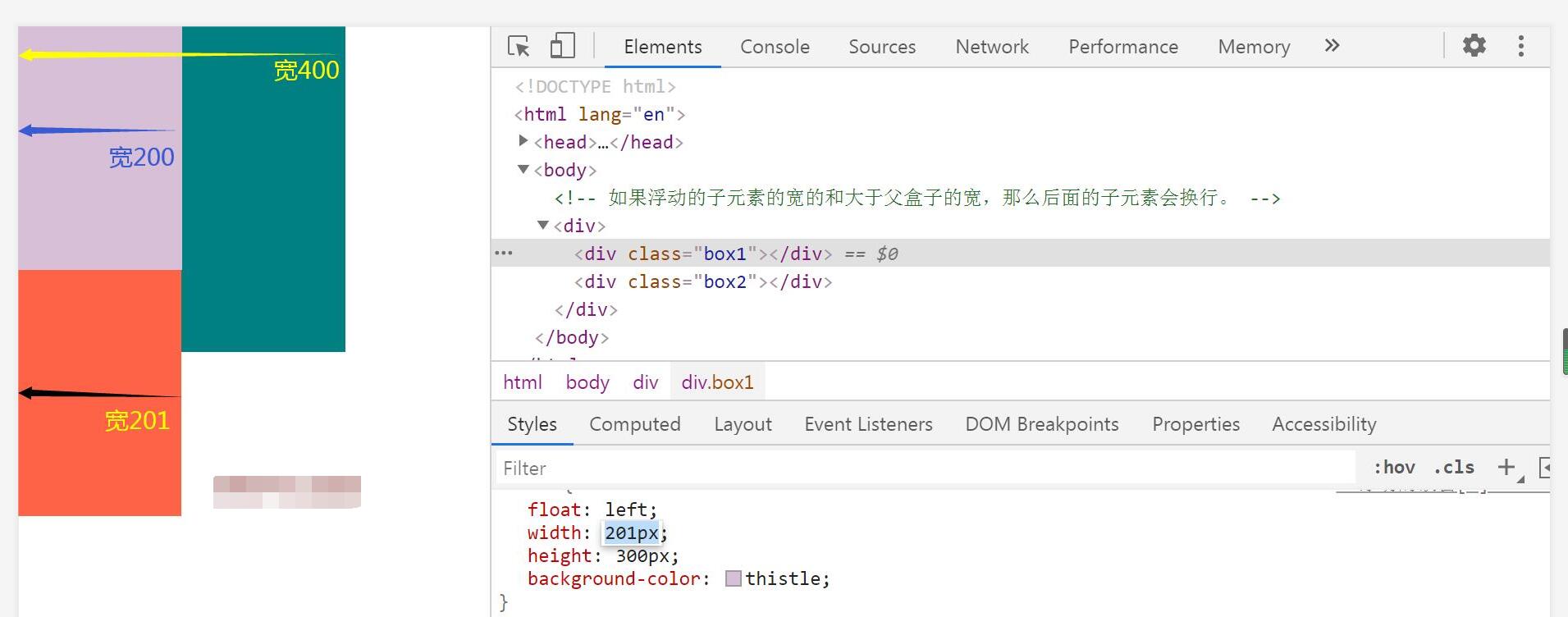
Task: Open row actions ellipsis beside box1
Action: click(504, 254)
